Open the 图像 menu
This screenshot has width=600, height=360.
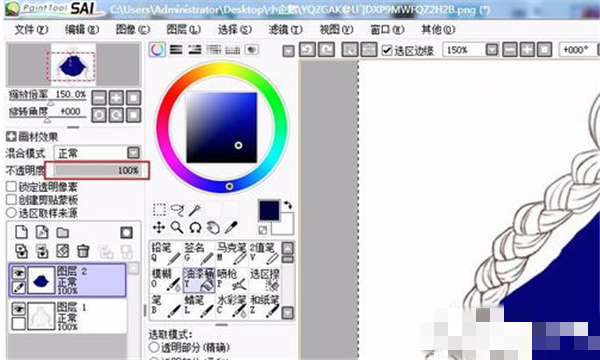(x=133, y=29)
